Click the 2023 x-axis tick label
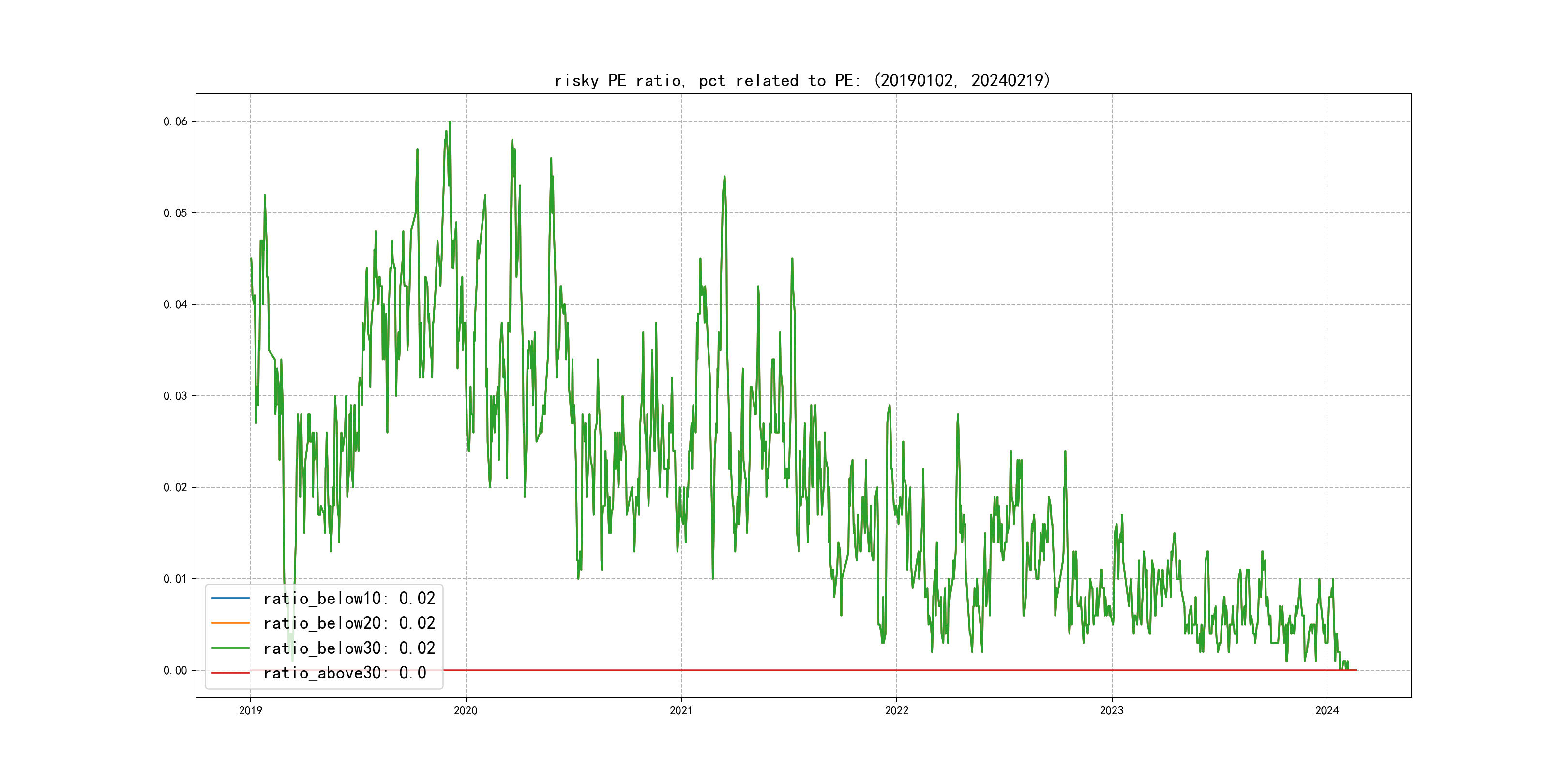Image resolution: width=1568 pixels, height=784 pixels. (x=1112, y=710)
